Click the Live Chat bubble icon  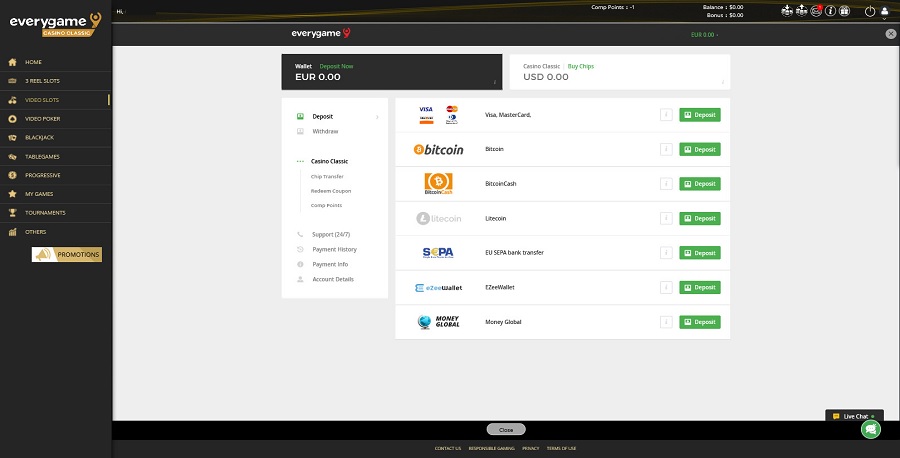(x=870, y=429)
